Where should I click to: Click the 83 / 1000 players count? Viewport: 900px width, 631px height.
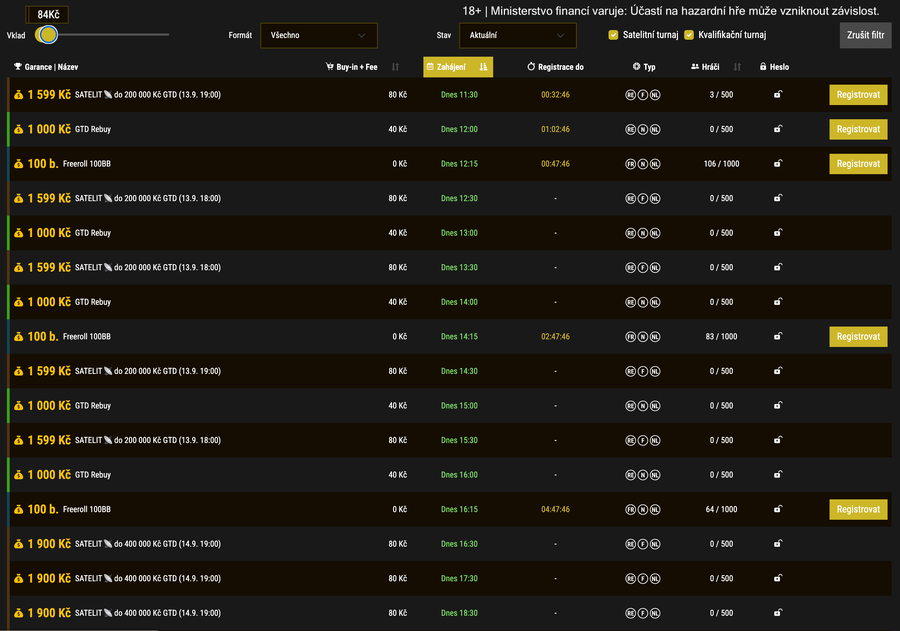coord(721,336)
